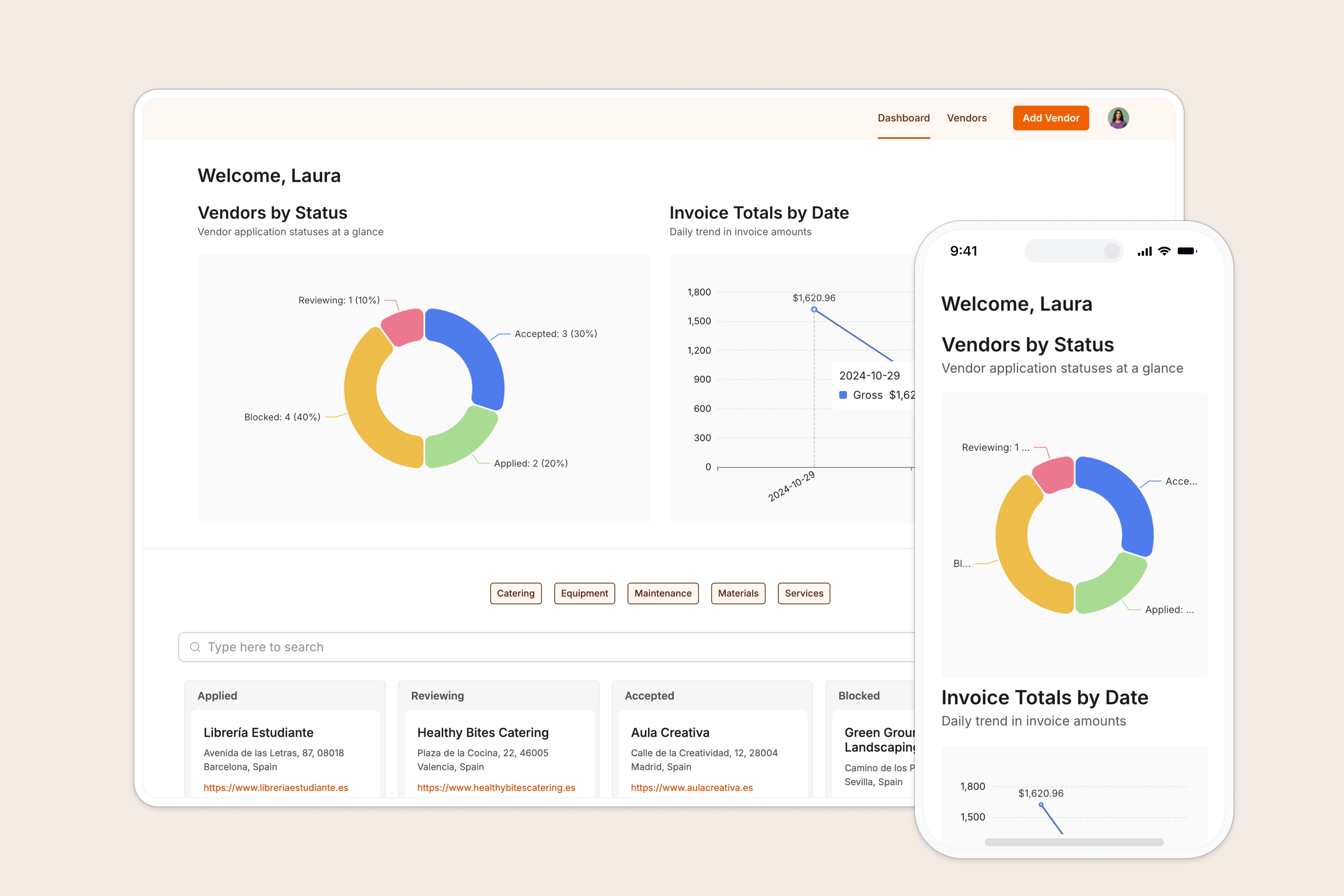Click the Gross legend marker in the tooltip
Image resolution: width=1344 pixels, height=896 pixels.
(844, 394)
